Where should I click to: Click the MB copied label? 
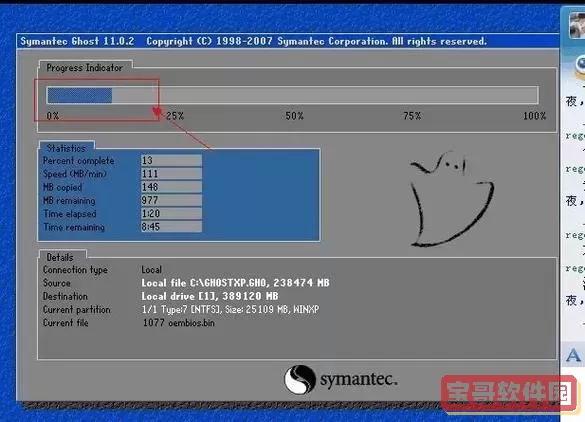pyautogui.click(x=62, y=187)
